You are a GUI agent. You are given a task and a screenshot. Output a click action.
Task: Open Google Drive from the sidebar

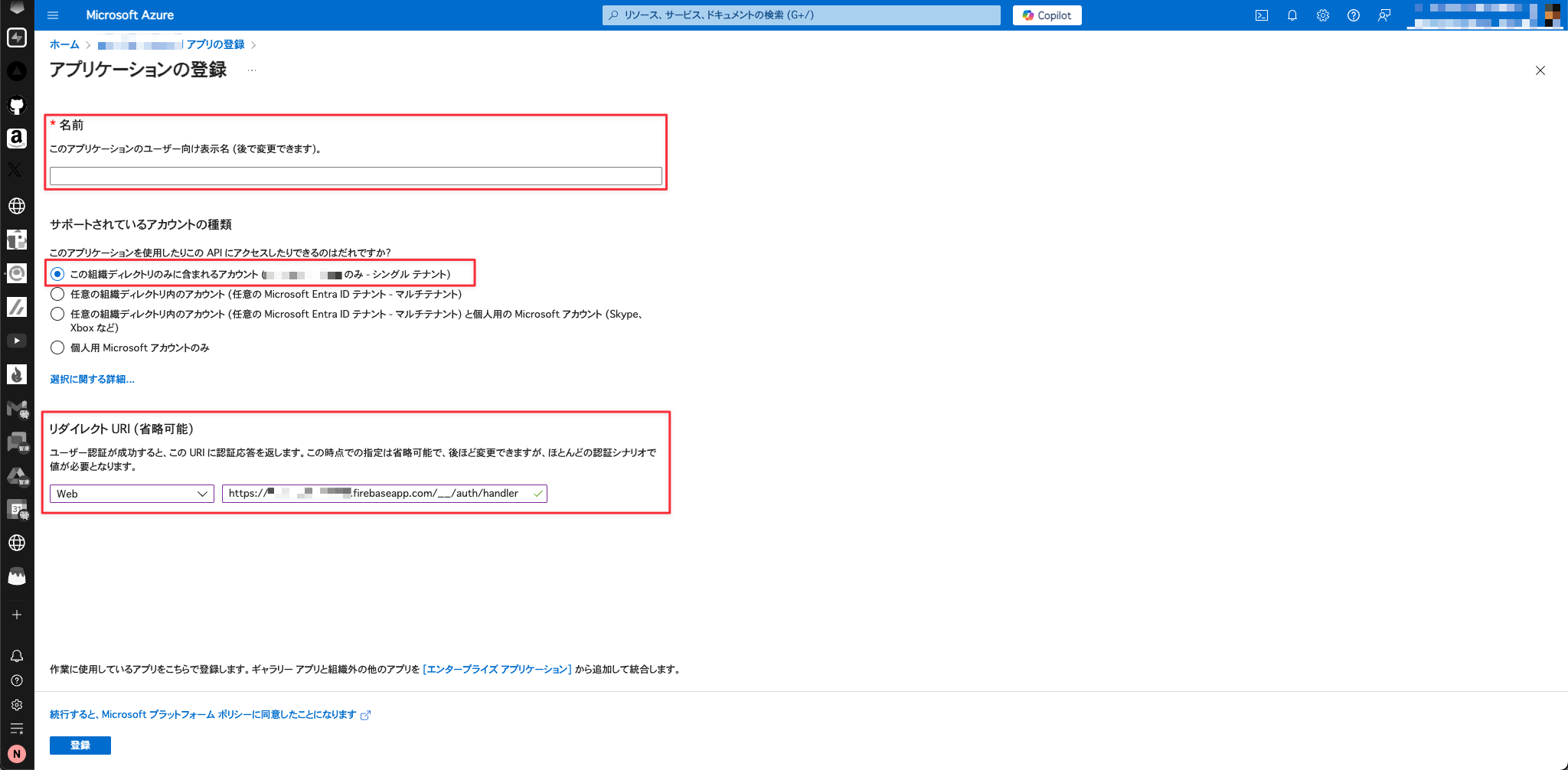coord(17,476)
